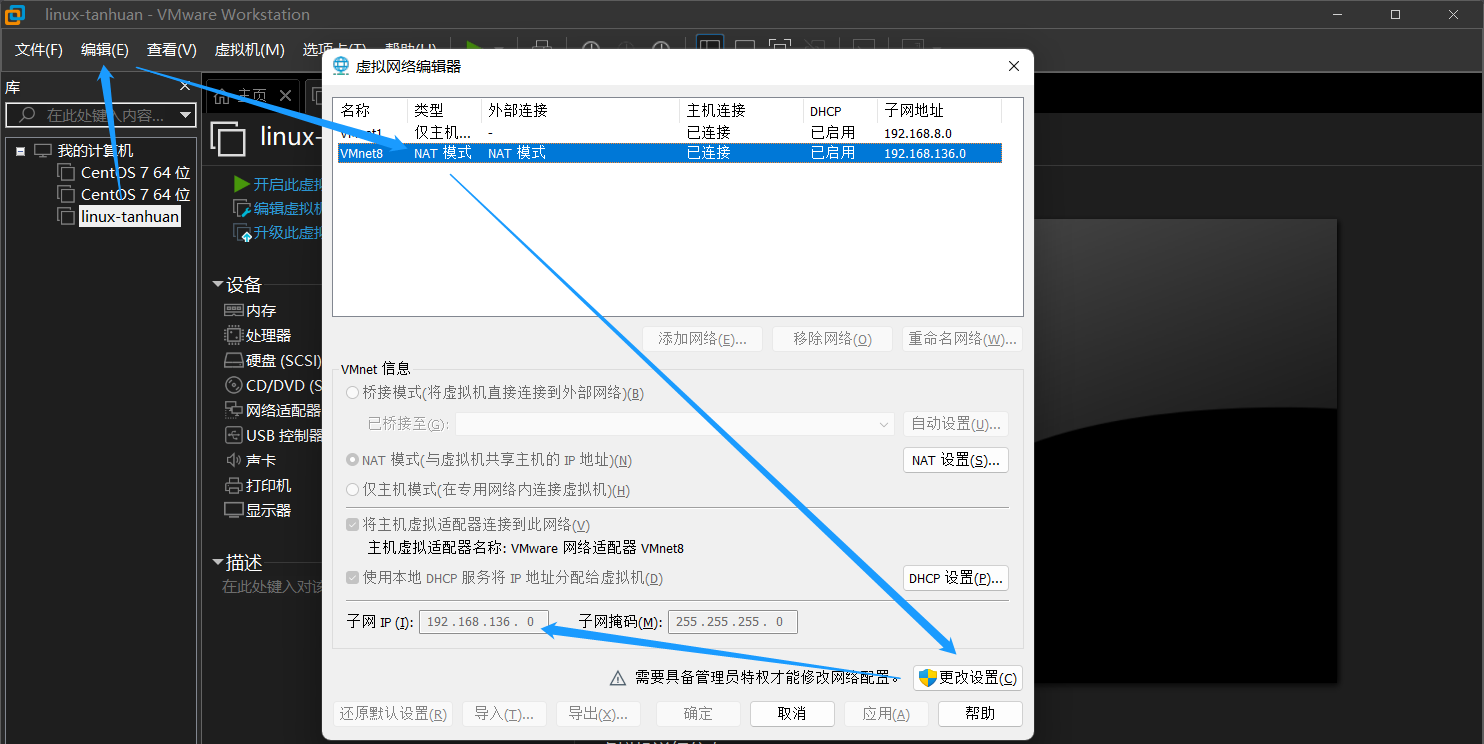Viewport: 1484px width, 744px height.
Task: Open the 已桥接至 adapter combo box
Action: click(x=675, y=424)
